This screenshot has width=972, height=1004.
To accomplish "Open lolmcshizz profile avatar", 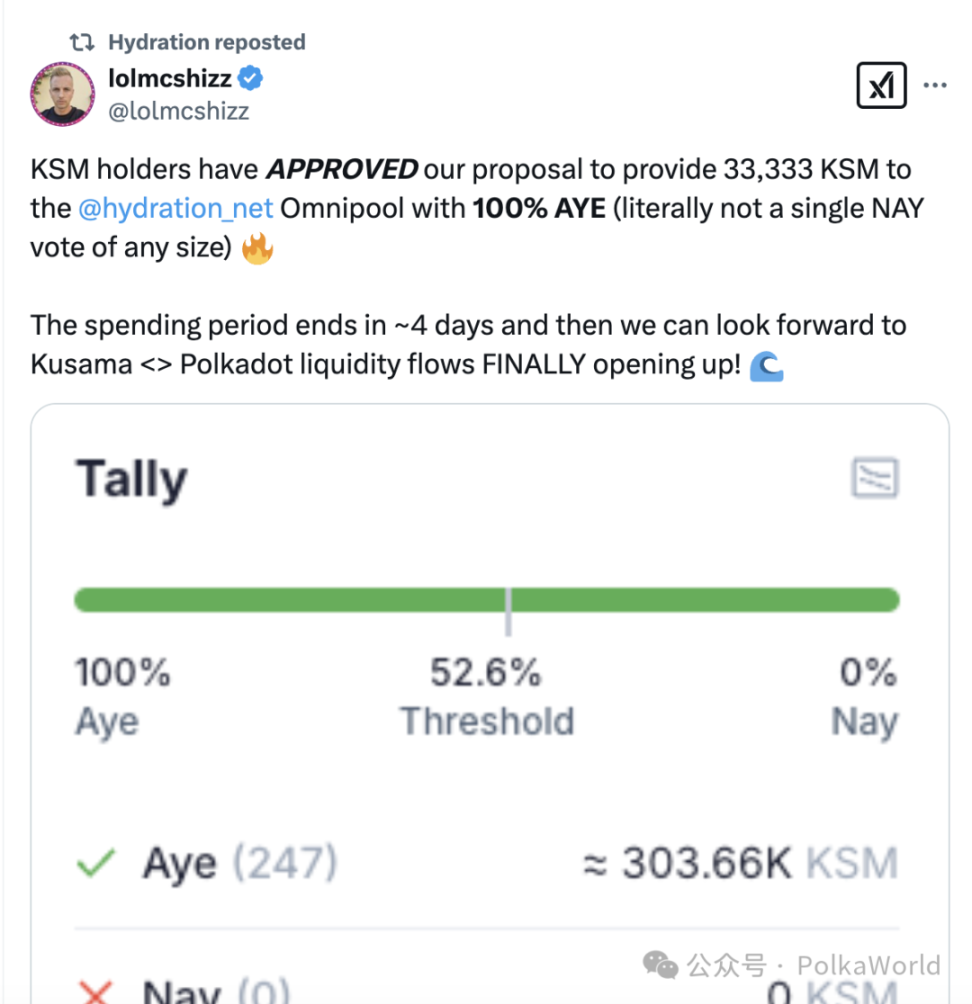I will coord(63,94).
